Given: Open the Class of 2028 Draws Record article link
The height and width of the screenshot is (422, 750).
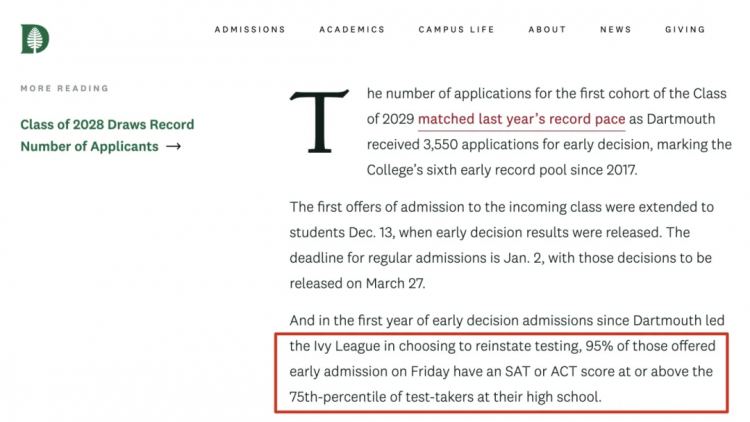Looking at the screenshot, I should point(107,135).
